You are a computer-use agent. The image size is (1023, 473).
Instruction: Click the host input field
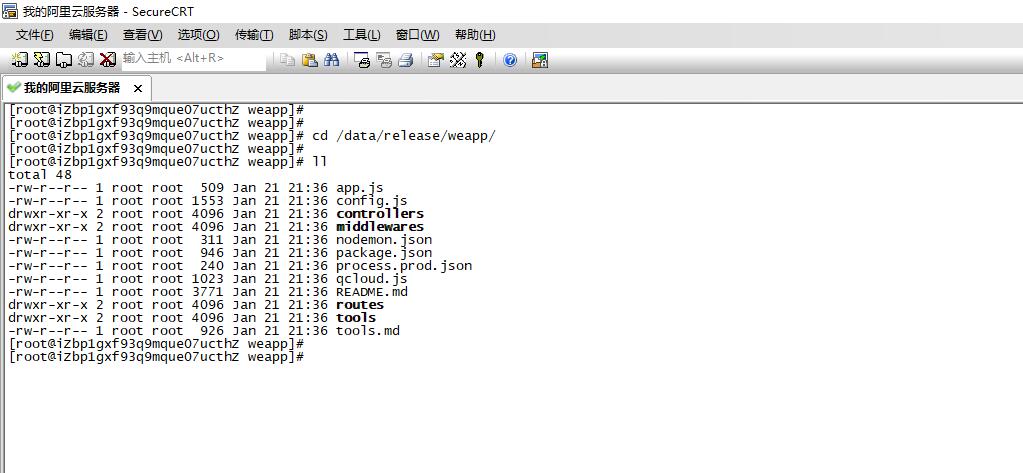pyautogui.click(x=194, y=59)
